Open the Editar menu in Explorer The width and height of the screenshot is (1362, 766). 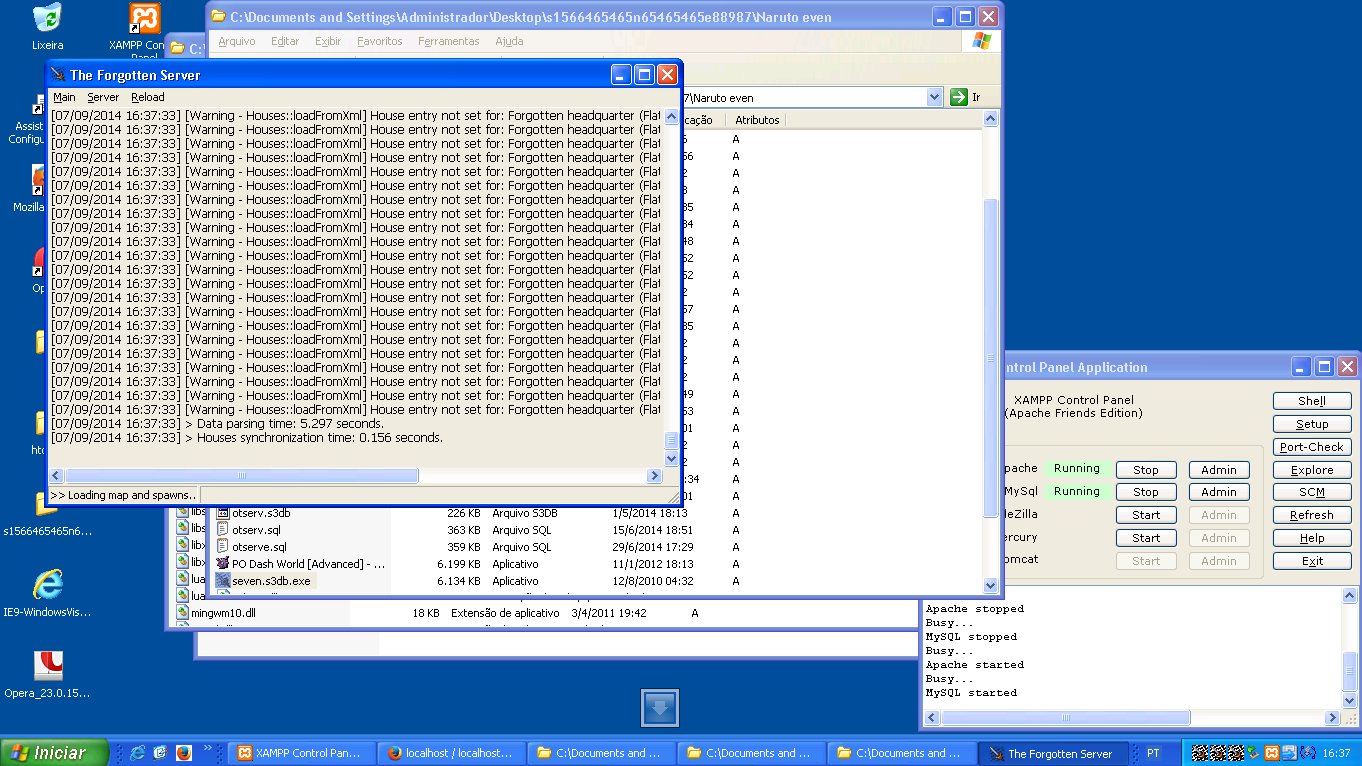285,41
